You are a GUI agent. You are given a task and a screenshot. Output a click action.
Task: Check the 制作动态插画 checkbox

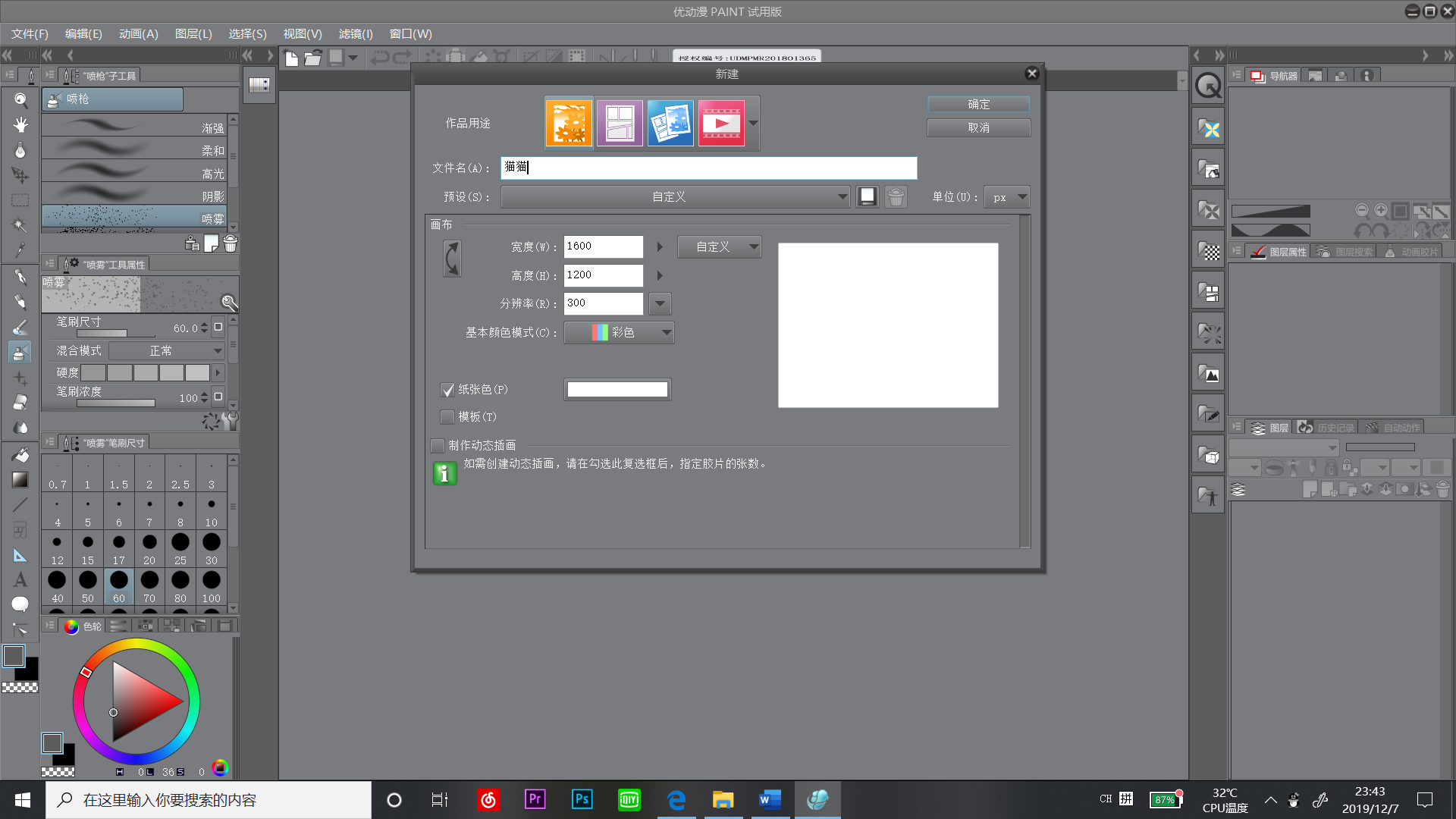pyautogui.click(x=438, y=446)
